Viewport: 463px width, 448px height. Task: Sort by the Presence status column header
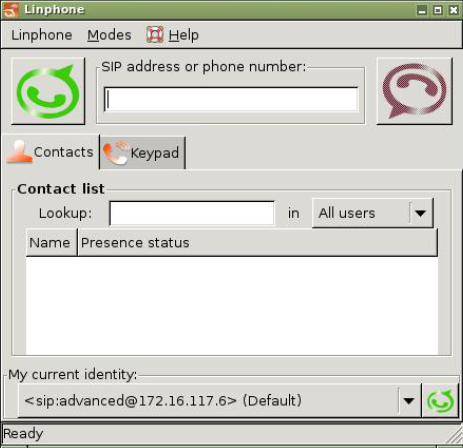pyautogui.click(x=257, y=243)
